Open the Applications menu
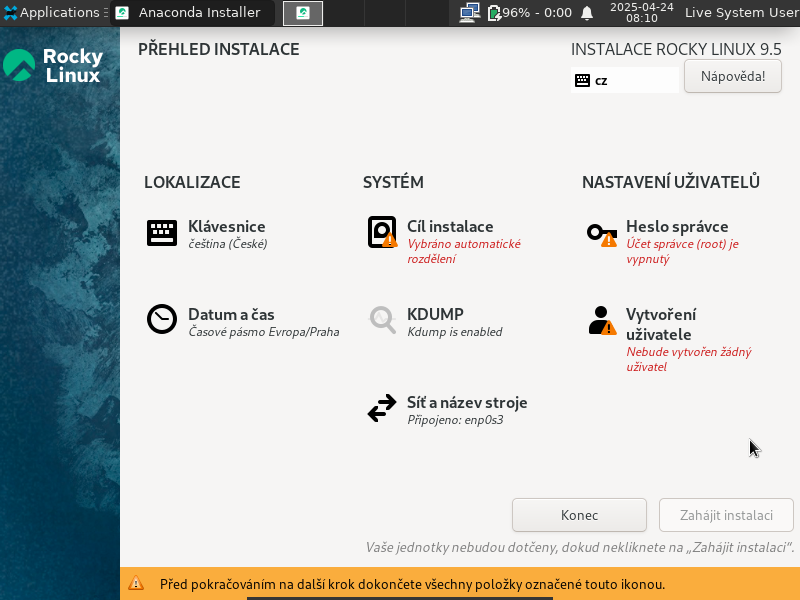This screenshot has width=800, height=600. [52, 13]
